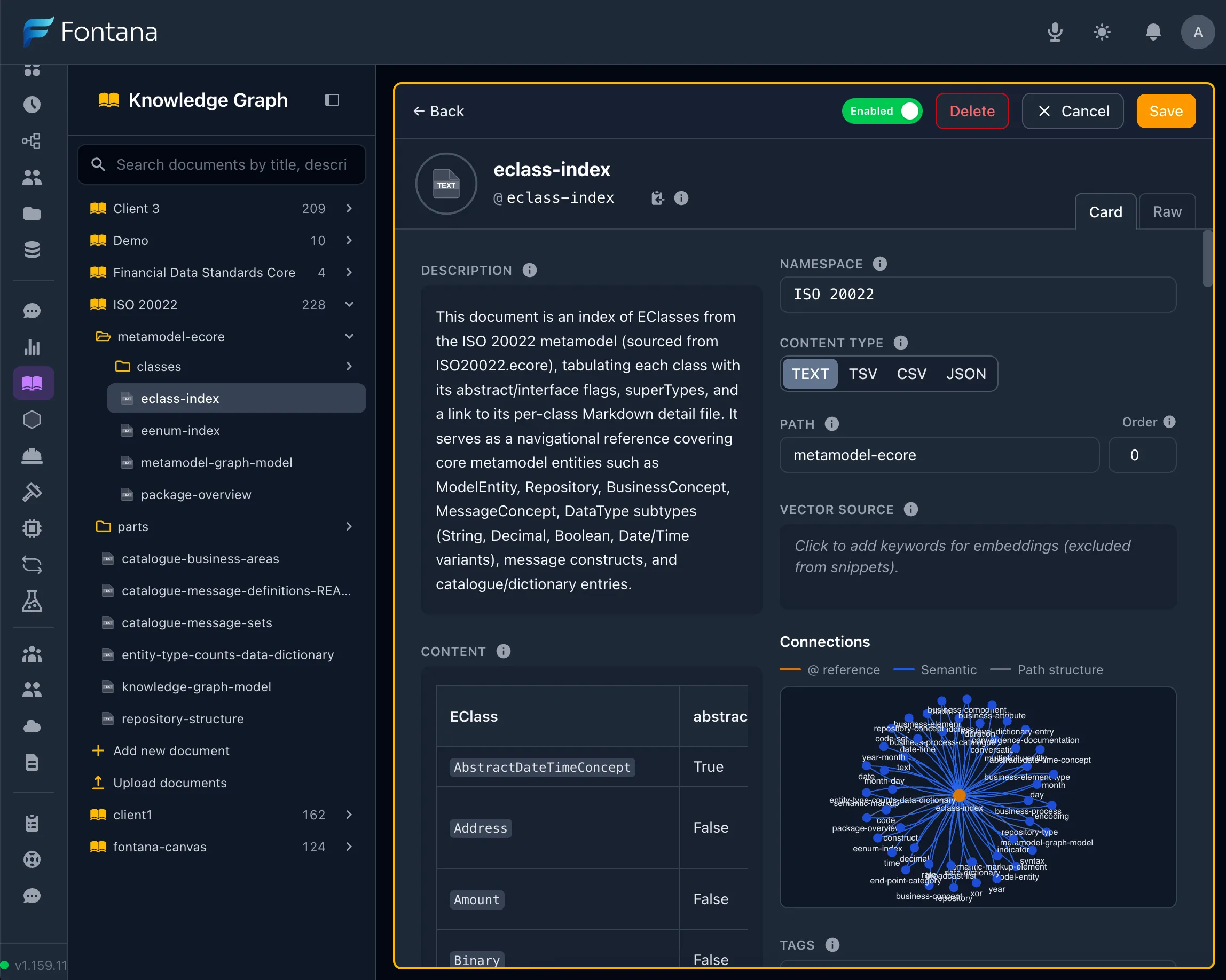Image resolution: width=1226 pixels, height=980 pixels.
Task: Click the info icon next to VECTOR SOURCE
Action: 910,509
